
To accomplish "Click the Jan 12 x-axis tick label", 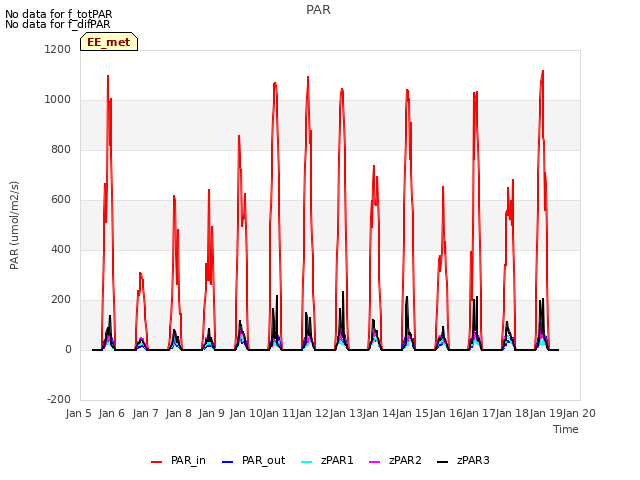I will (x=312, y=413).
